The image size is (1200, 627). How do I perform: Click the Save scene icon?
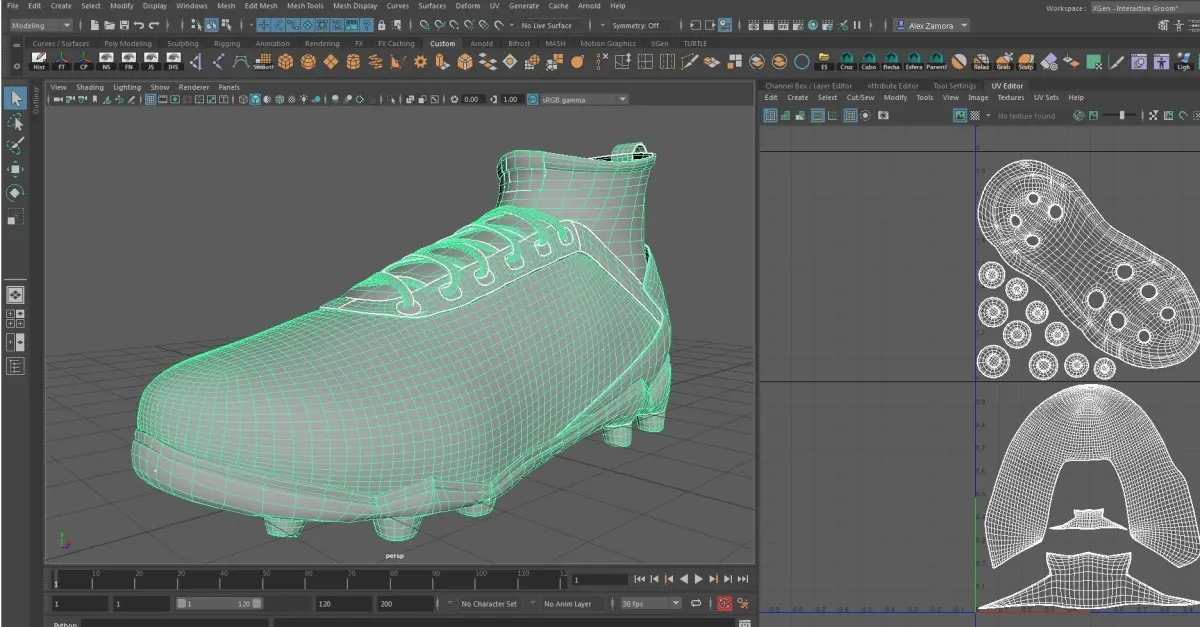coord(123,25)
